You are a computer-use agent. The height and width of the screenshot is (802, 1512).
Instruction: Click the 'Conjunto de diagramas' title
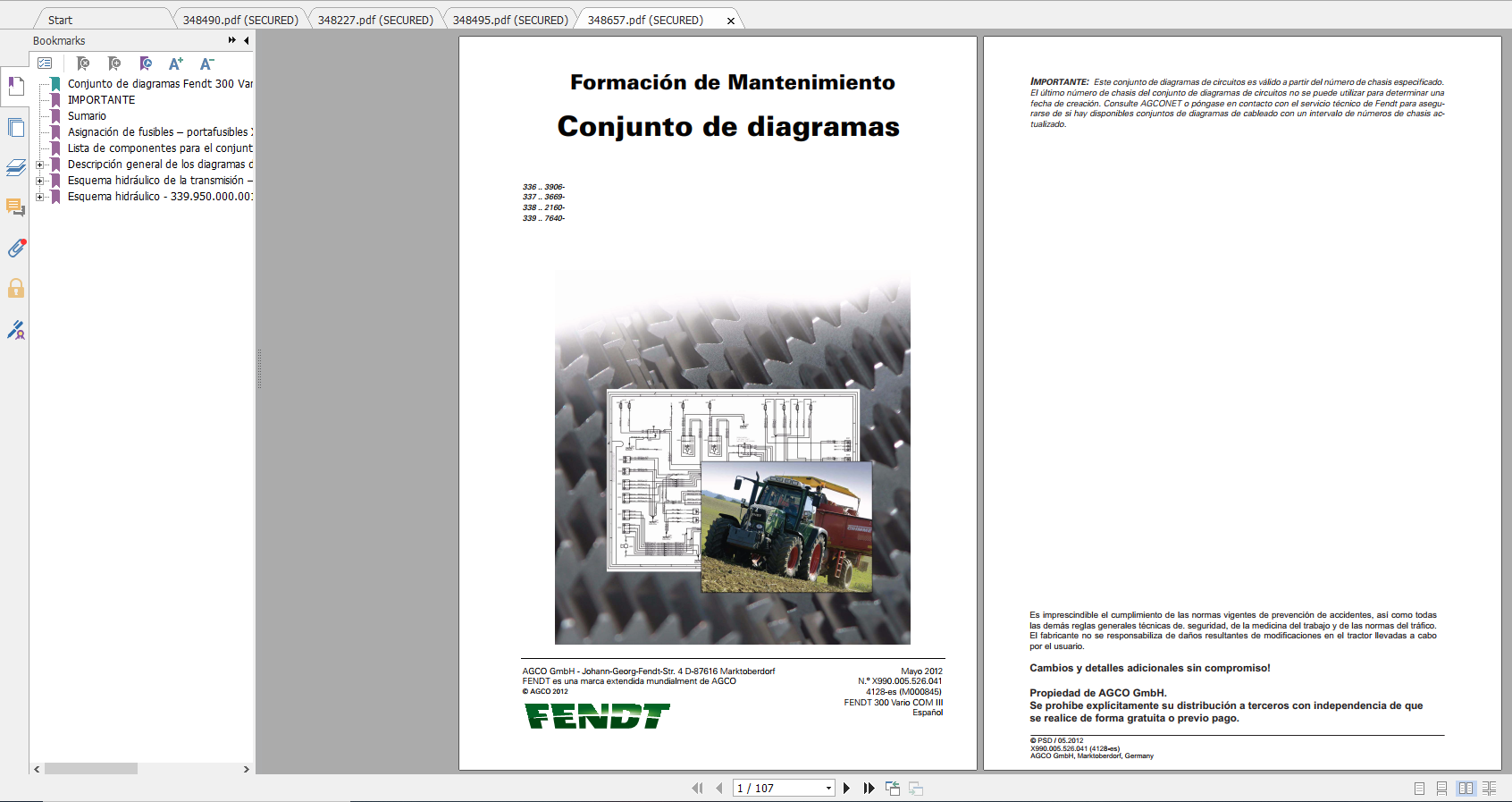(x=728, y=126)
